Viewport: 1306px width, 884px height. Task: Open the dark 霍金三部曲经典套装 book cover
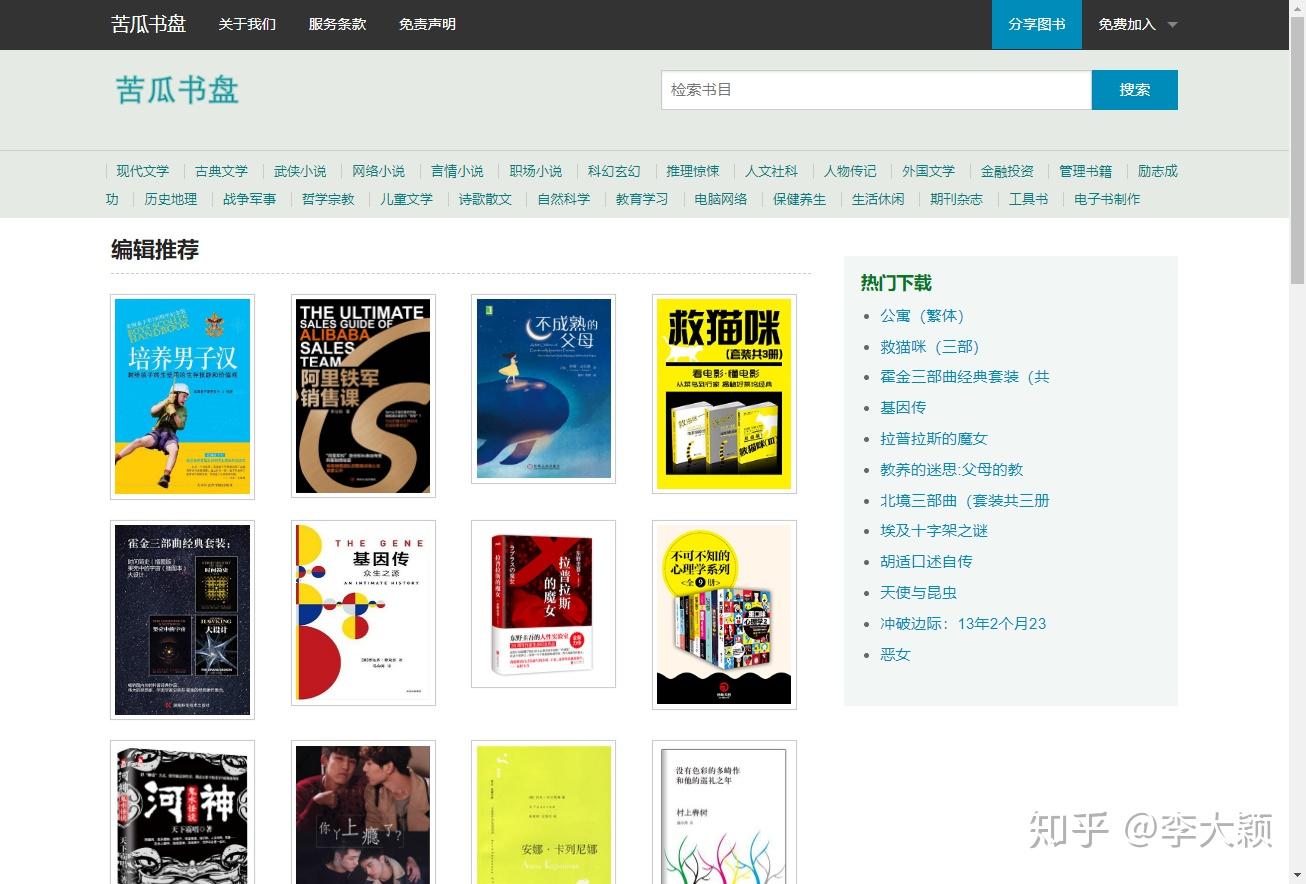[182, 620]
